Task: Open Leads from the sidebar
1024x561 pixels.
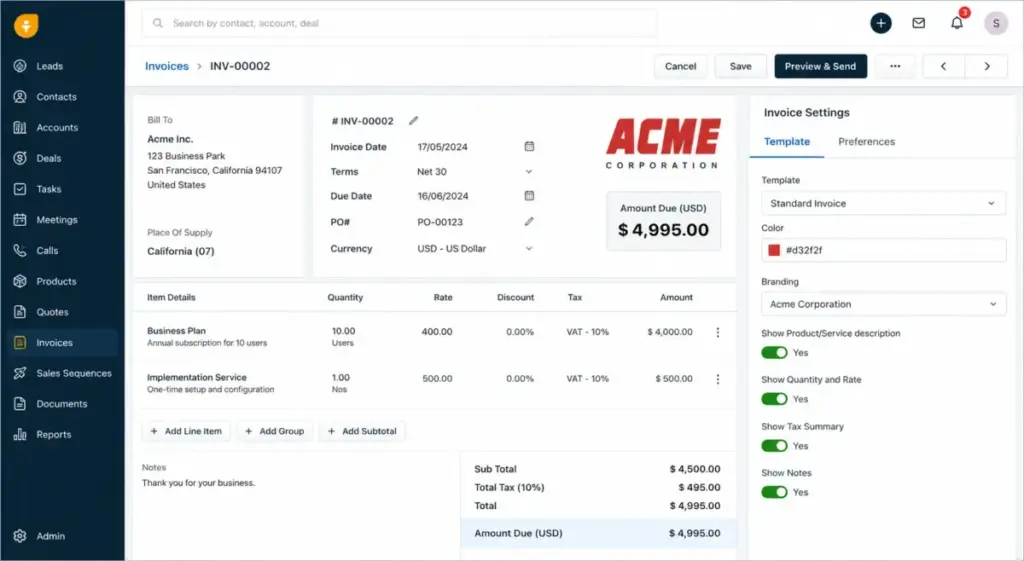Action: [49, 66]
